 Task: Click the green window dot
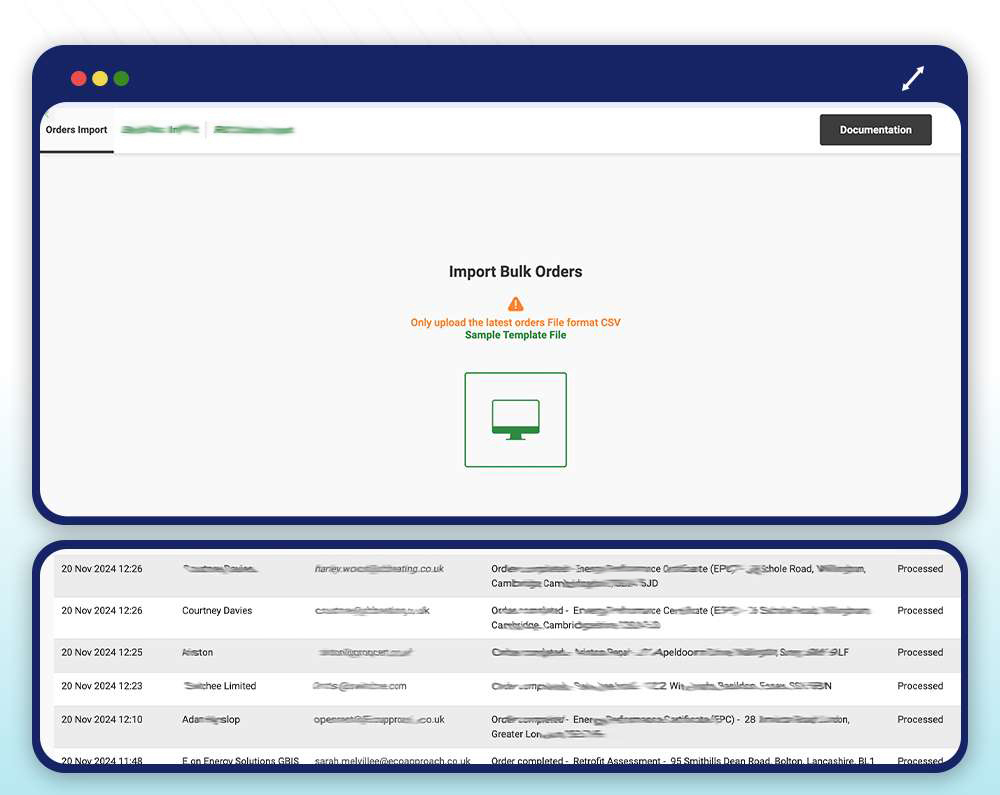[x=121, y=78]
